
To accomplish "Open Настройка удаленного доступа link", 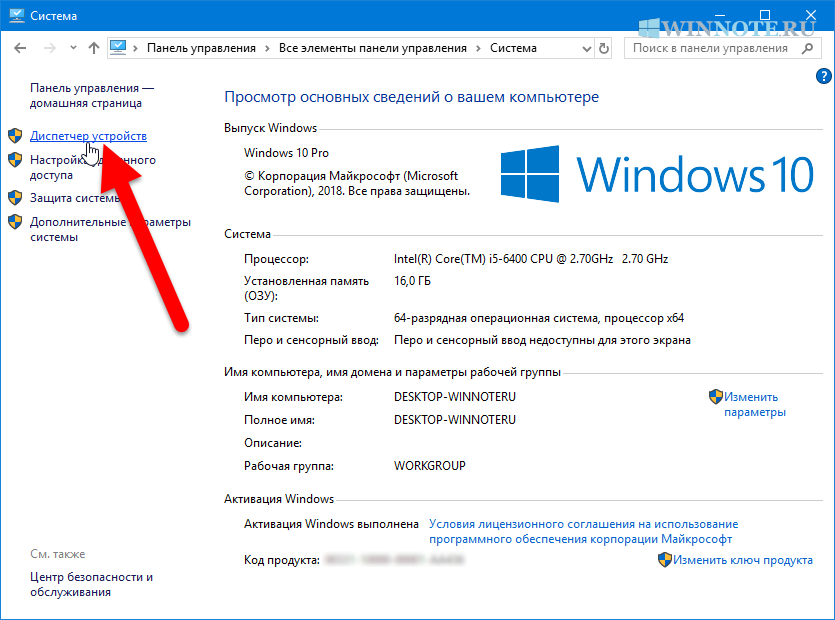I will click(93, 167).
